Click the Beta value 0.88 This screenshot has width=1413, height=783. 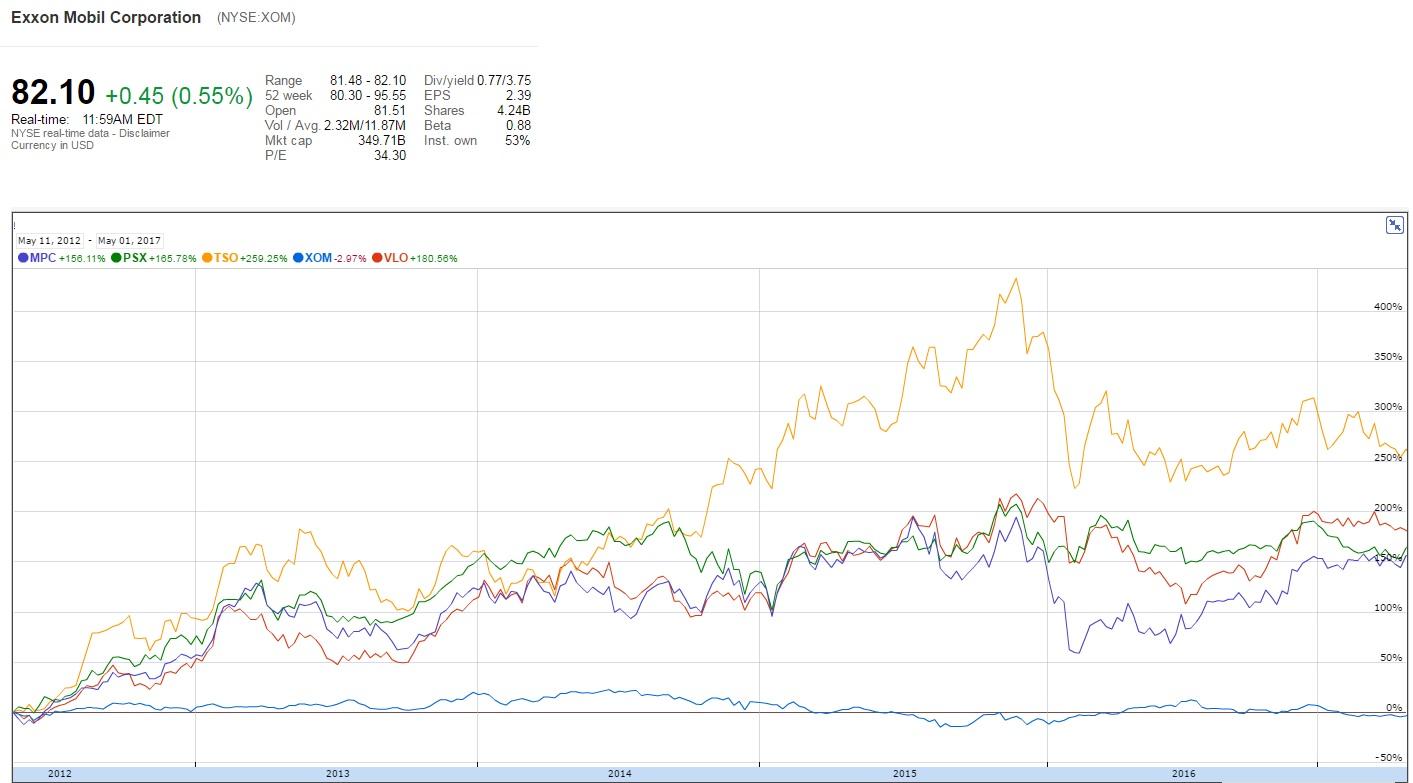tap(519, 125)
